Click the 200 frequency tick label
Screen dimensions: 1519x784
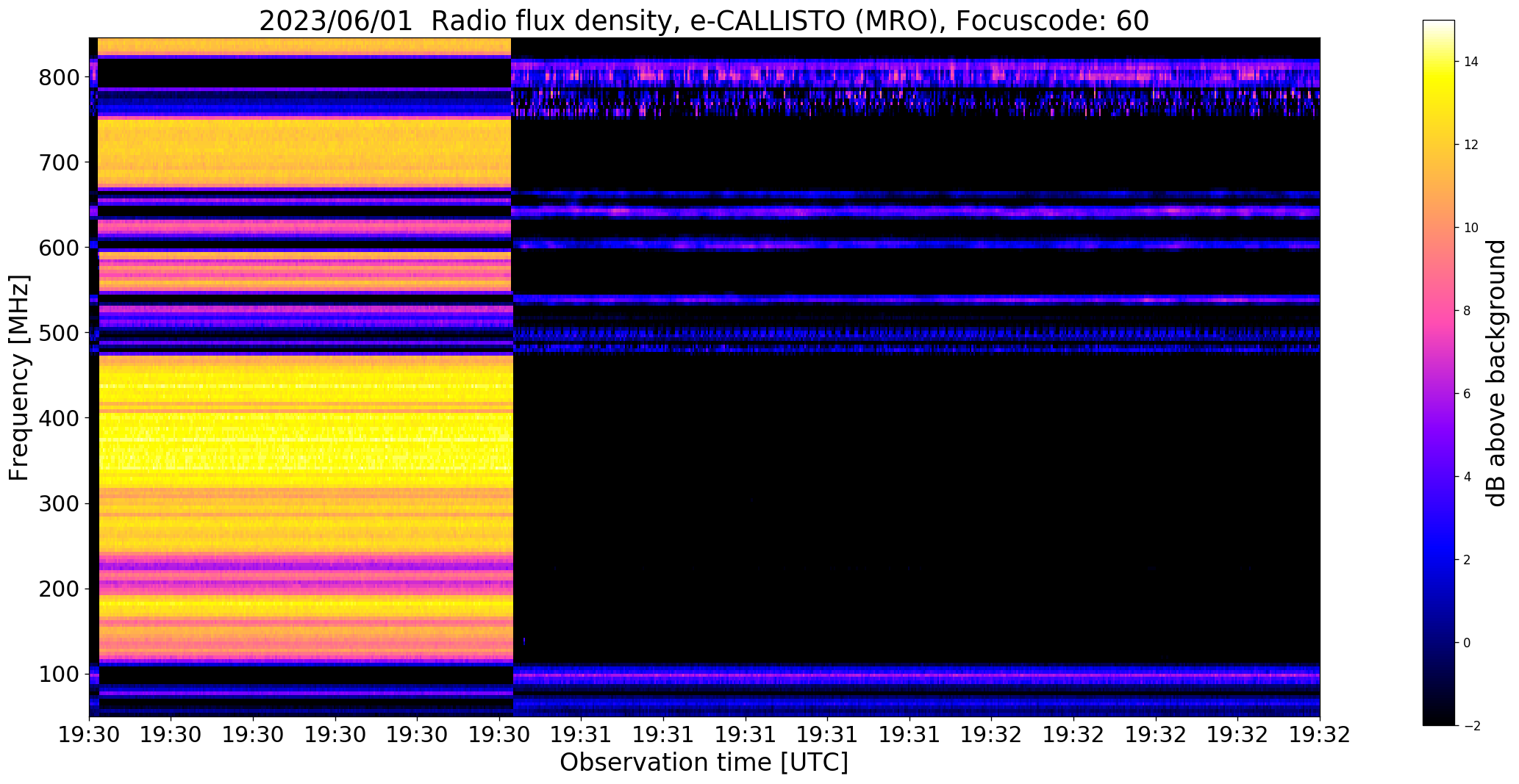(60, 589)
